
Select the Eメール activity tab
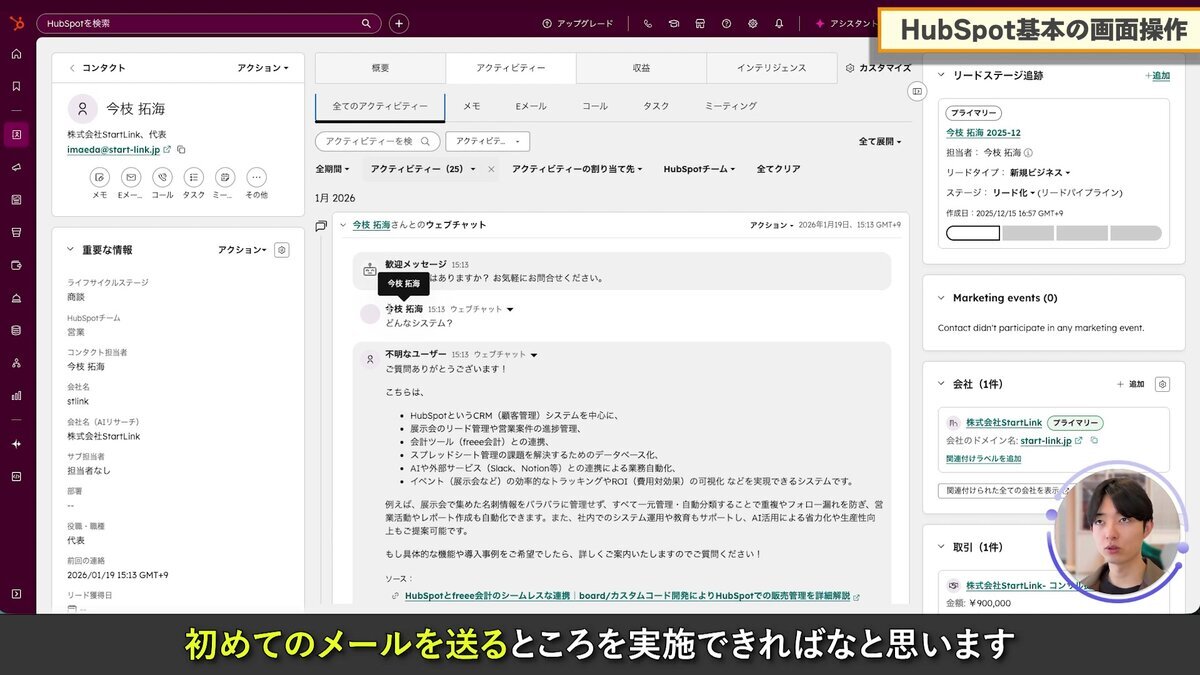(x=530, y=106)
